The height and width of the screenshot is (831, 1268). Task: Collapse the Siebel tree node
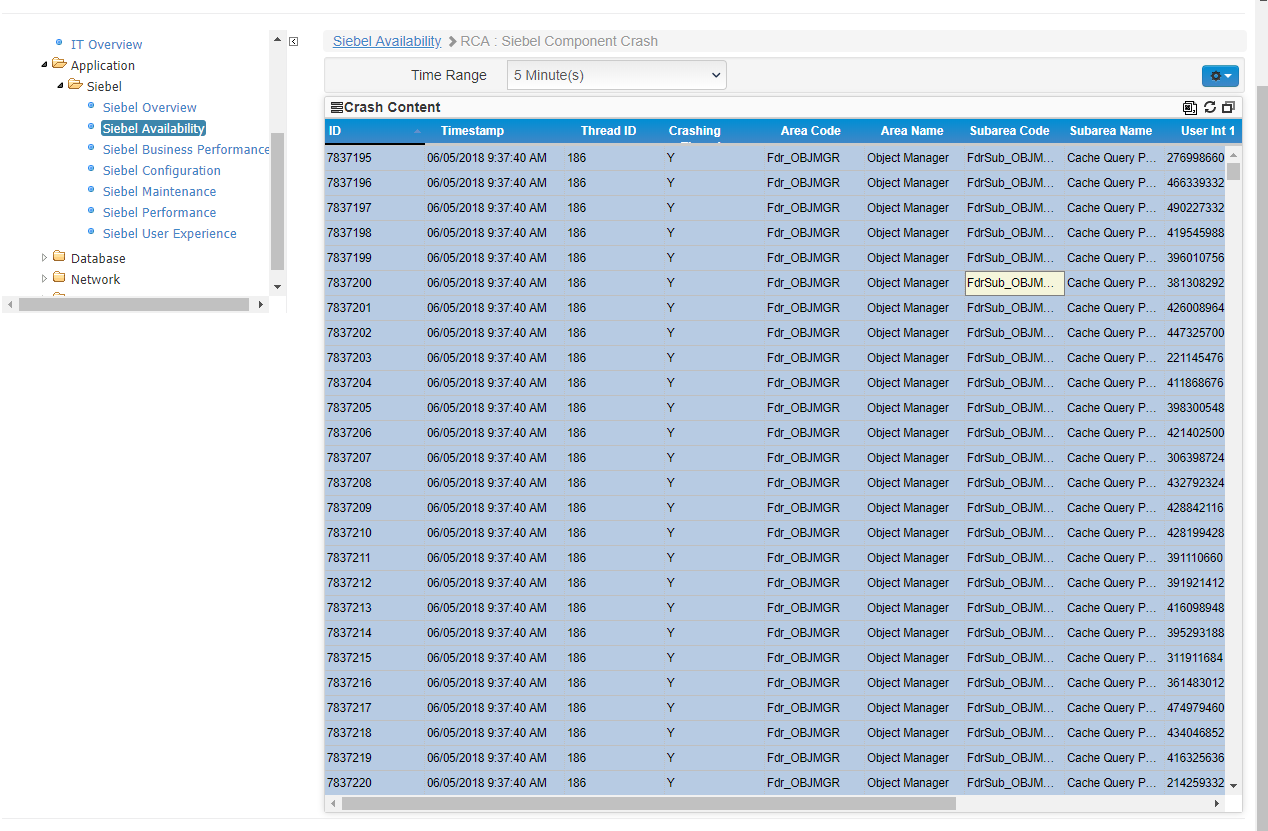pyautogui.click(x=60, y=86)
